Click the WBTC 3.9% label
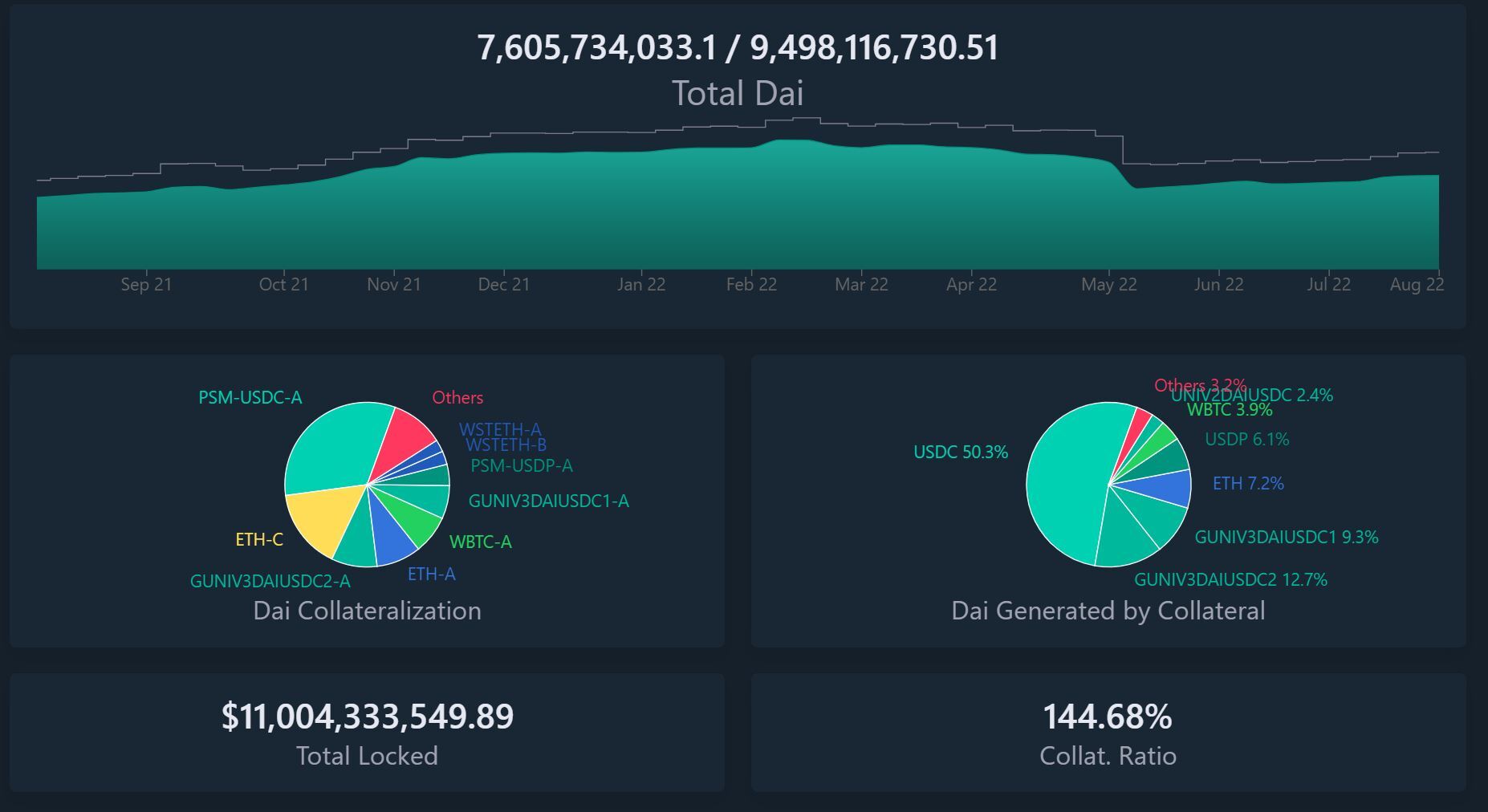1488x812 pixels. coord(1230,410)
